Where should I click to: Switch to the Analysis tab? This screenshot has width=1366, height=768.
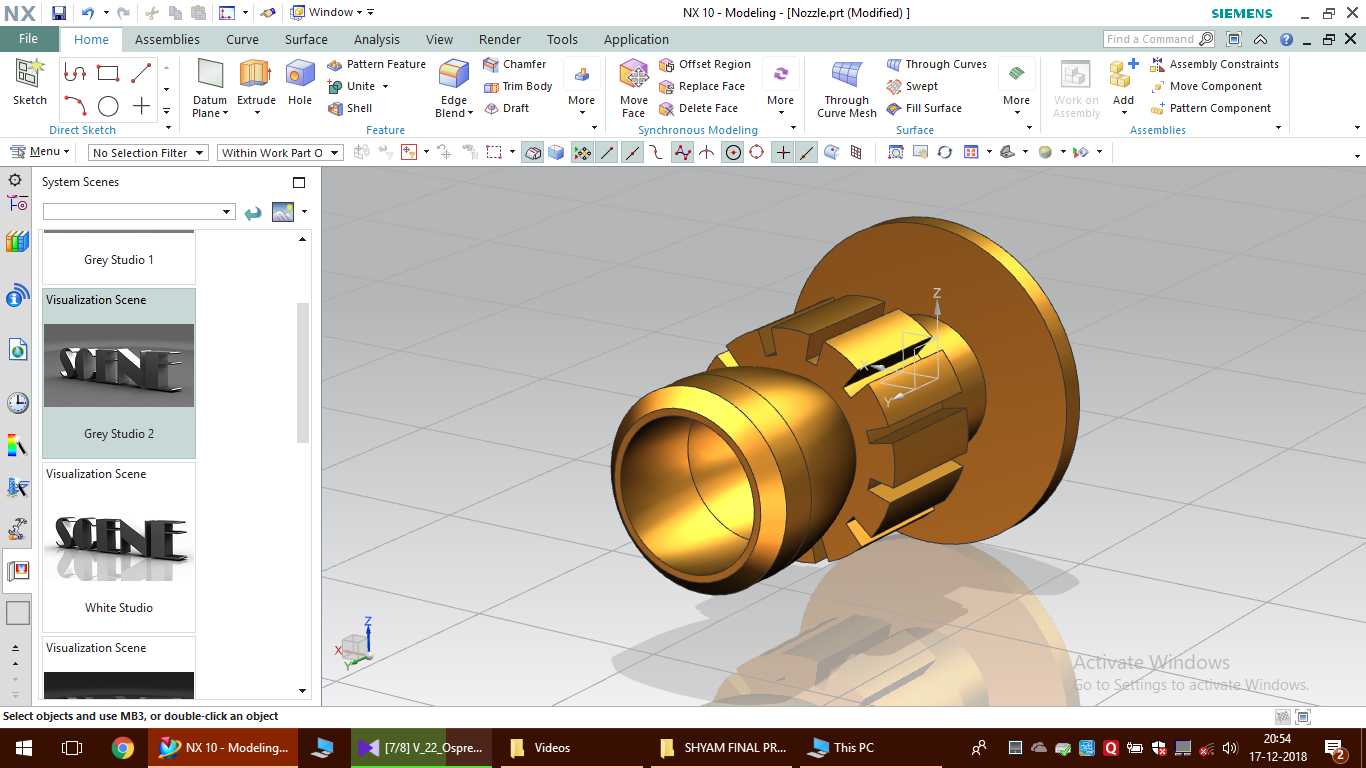[x=376, y=40]
